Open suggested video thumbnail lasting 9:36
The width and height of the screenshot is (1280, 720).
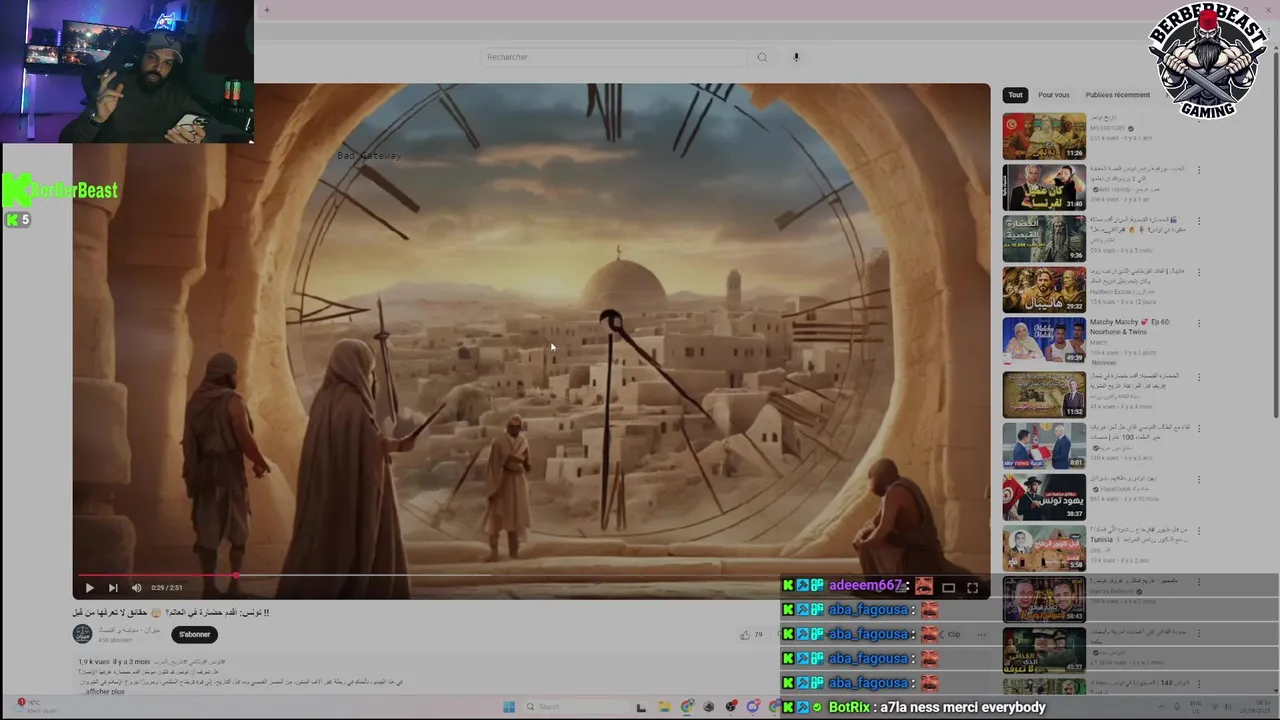(1044, 239)
